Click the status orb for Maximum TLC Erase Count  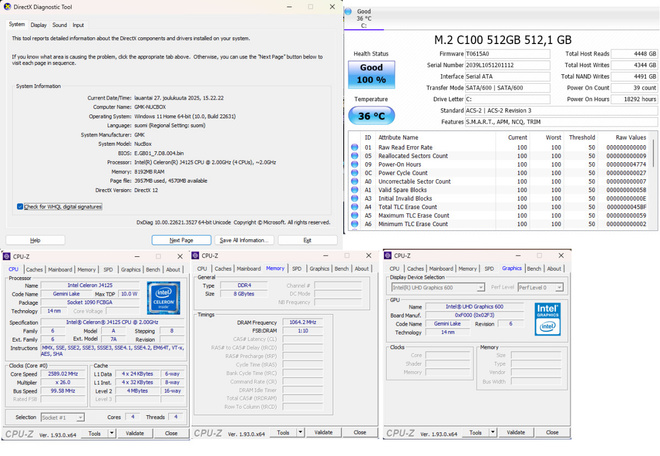pyautogui.click(x=354, y=216)
